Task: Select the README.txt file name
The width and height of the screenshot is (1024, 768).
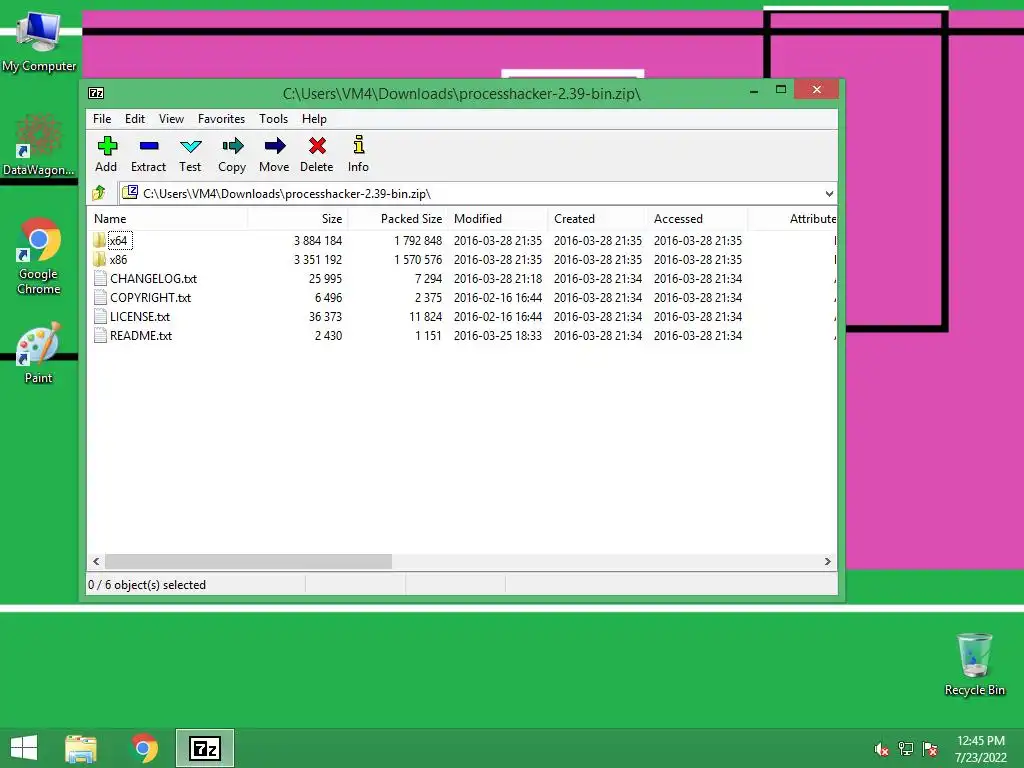Action: [141, 335]
